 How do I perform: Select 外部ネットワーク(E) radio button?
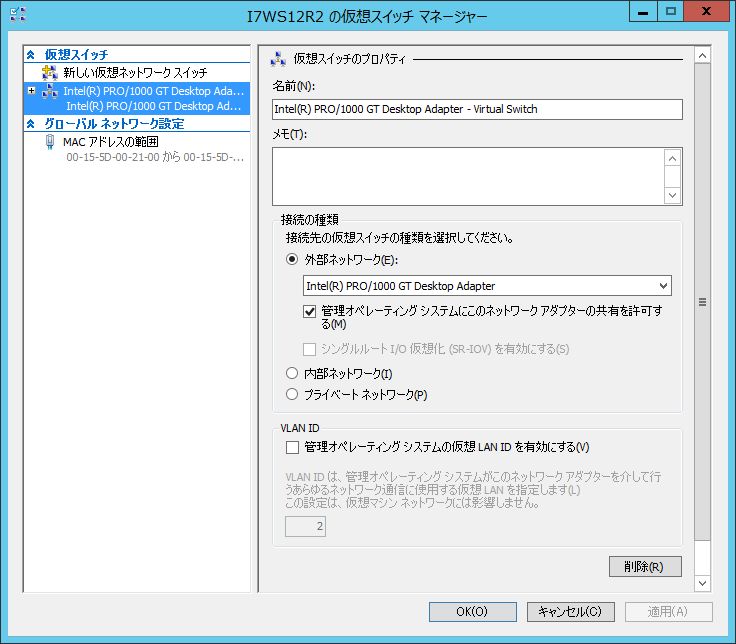tap(292, 260)
